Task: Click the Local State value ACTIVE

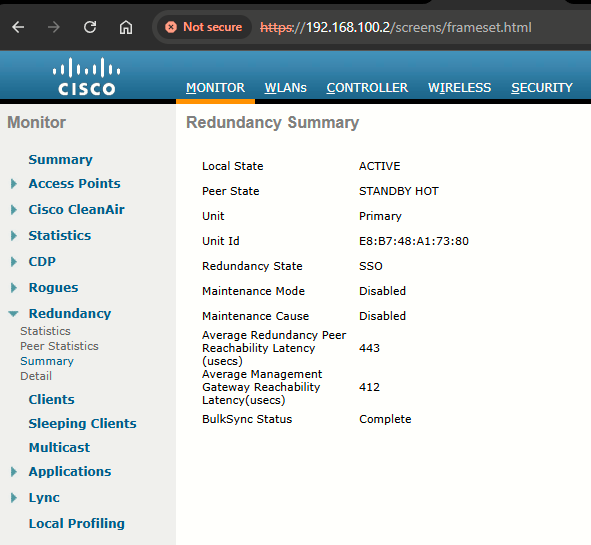Action: [380, 166]
